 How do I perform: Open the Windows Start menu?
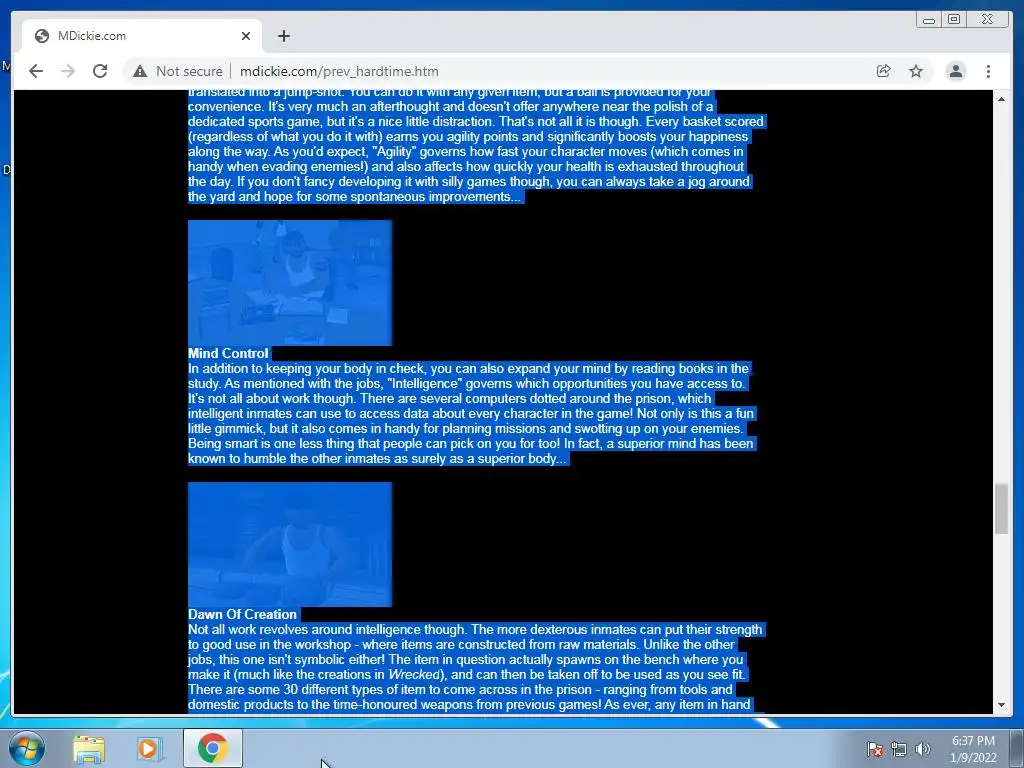point(27,748)
